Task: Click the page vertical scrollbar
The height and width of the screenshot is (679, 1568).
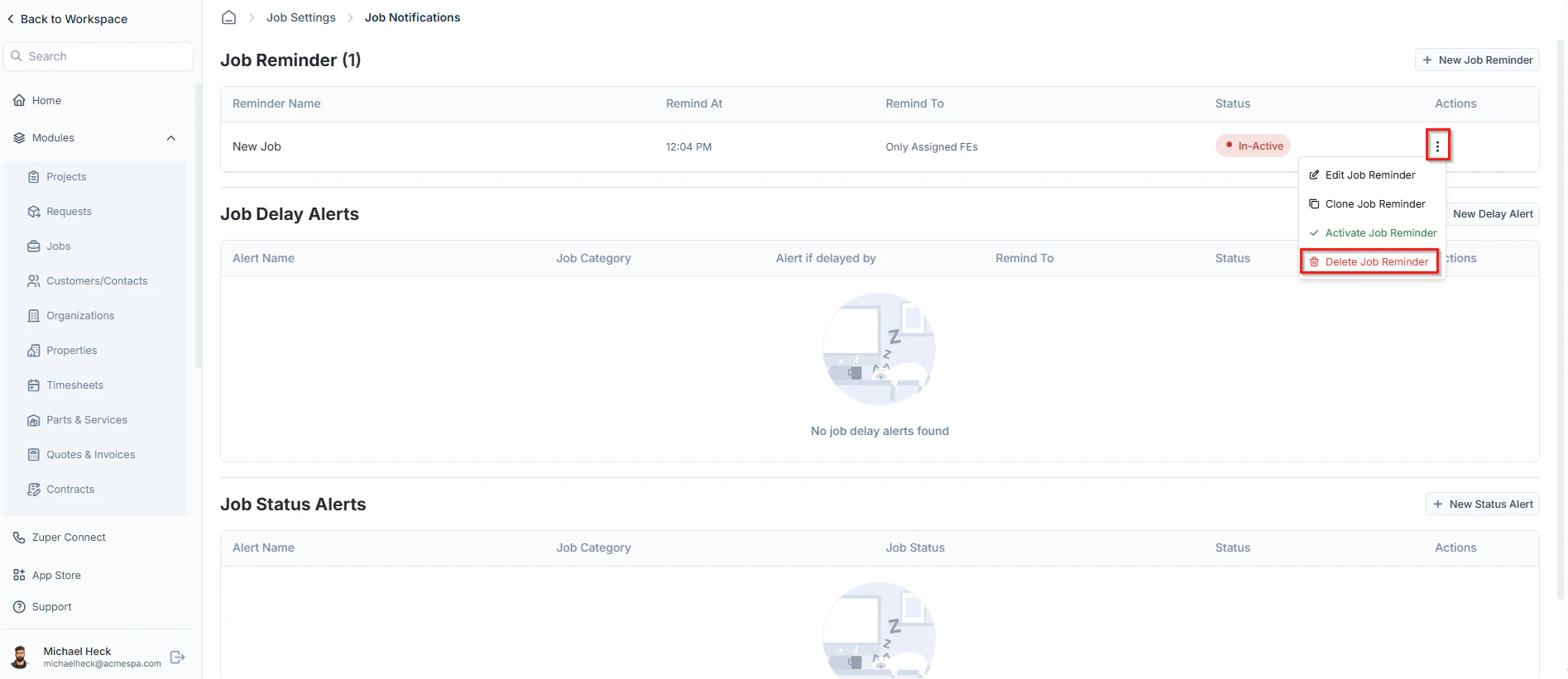Action: [1561, 318]
